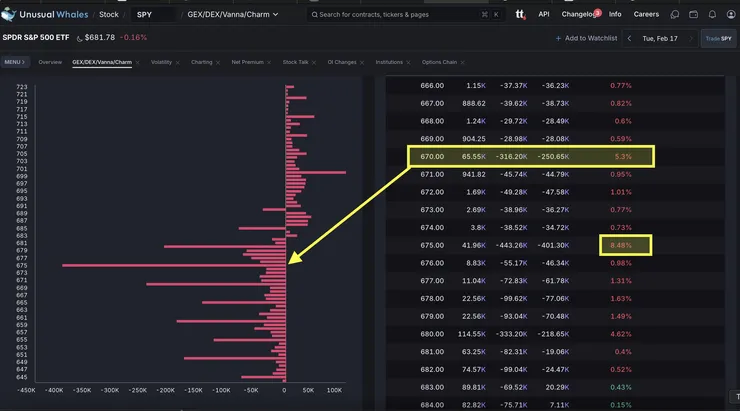Open the Changelog link

pos(579,15)
